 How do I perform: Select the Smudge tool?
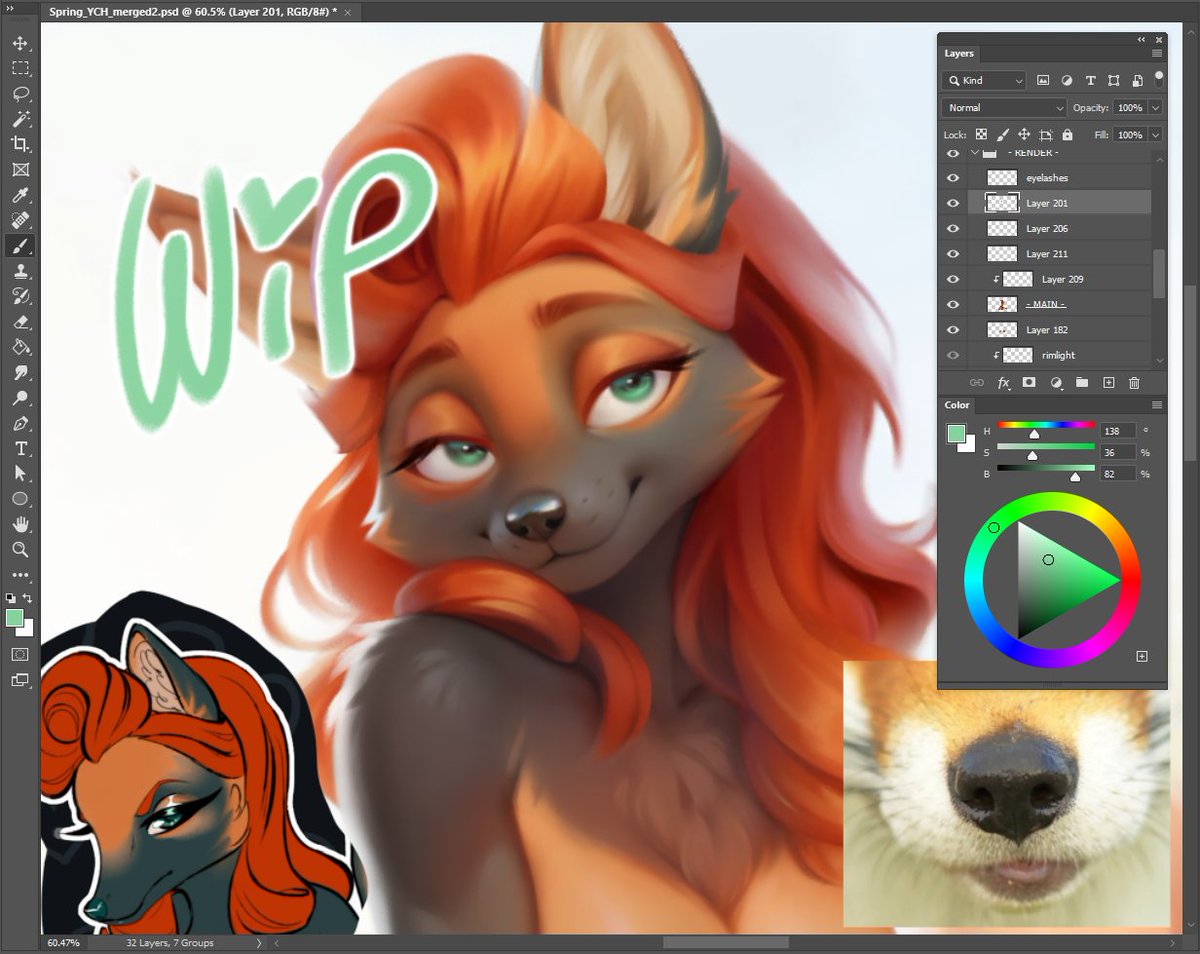click(x=20, y=373)
